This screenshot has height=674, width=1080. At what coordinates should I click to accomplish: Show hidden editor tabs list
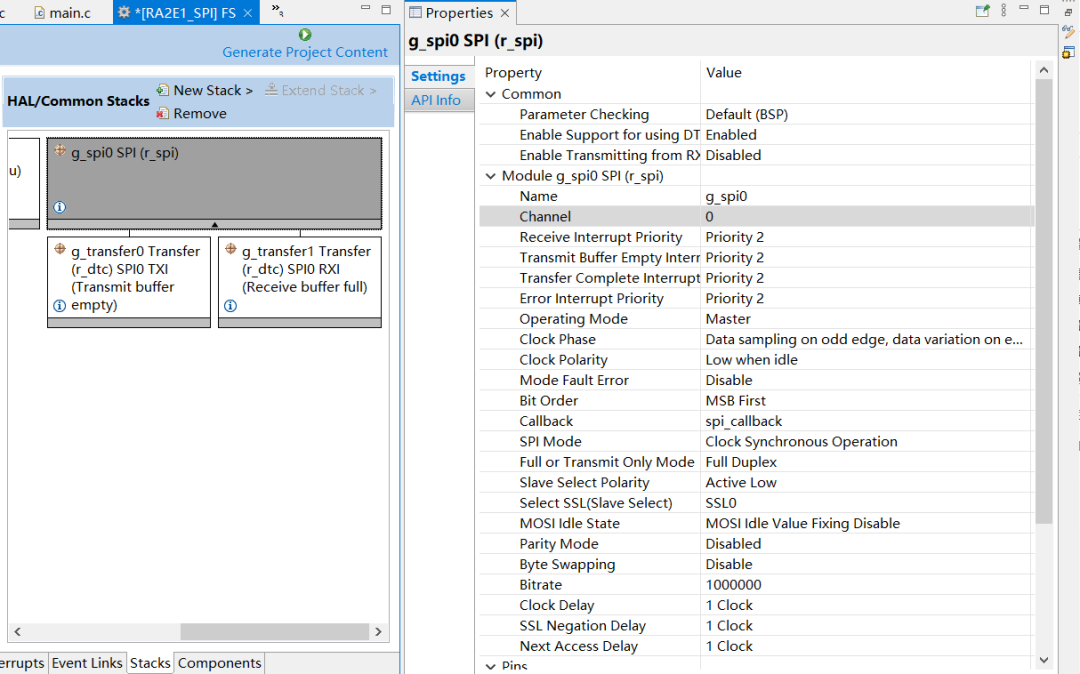(x=277, y=11)
